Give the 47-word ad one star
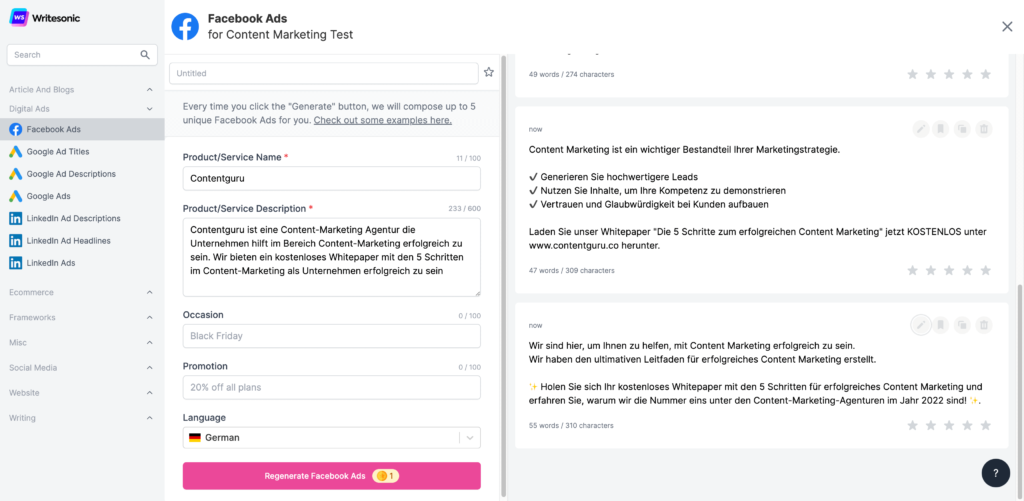 913,270
